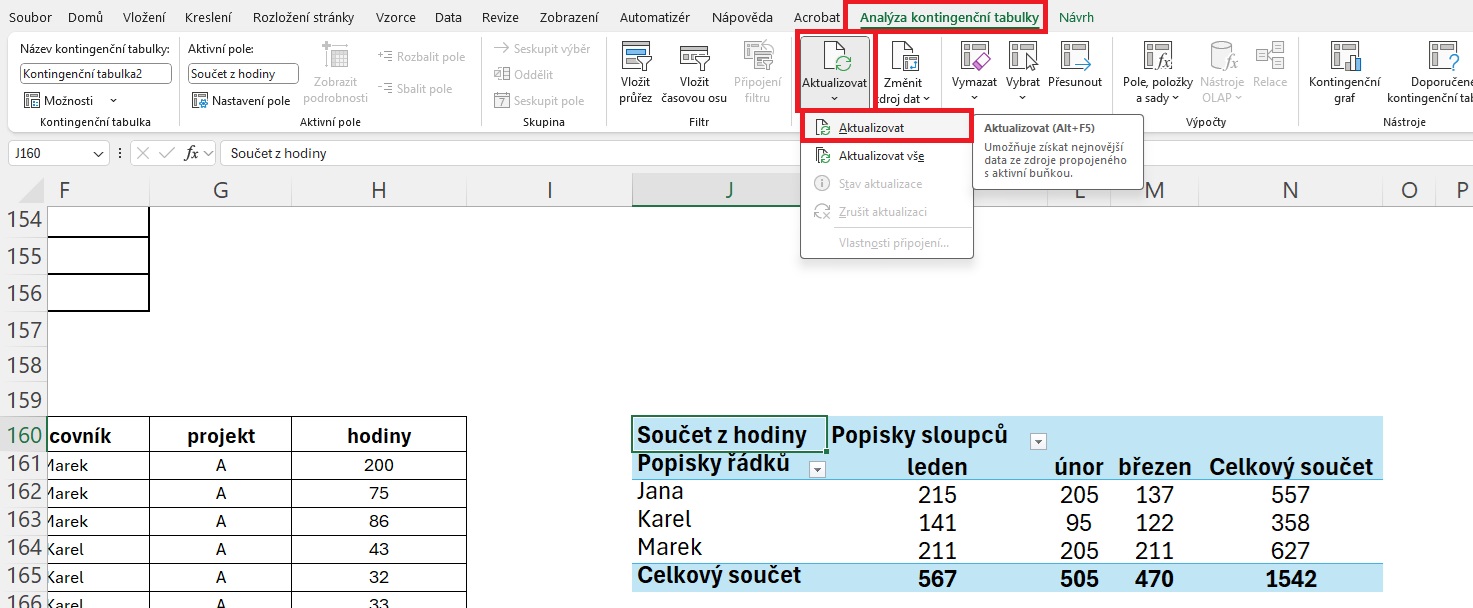The image size is (1473, 608).
Task: Open the Vložení ribbon tab
Action: tap(145, 18)
